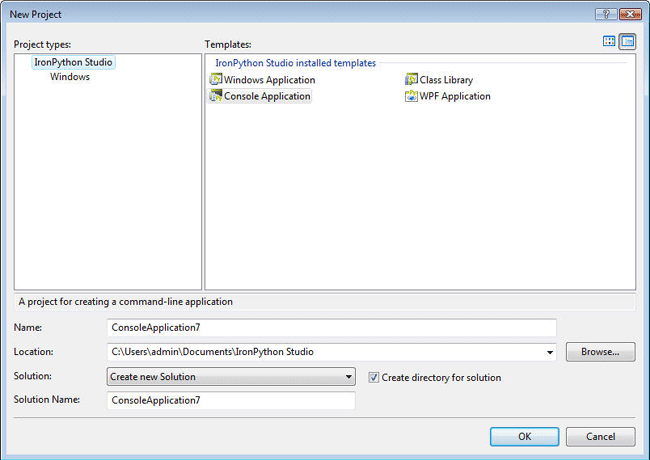Select Windows under IronPython Studio
This screenshot has height=460, width=650.
click(70, 77)
